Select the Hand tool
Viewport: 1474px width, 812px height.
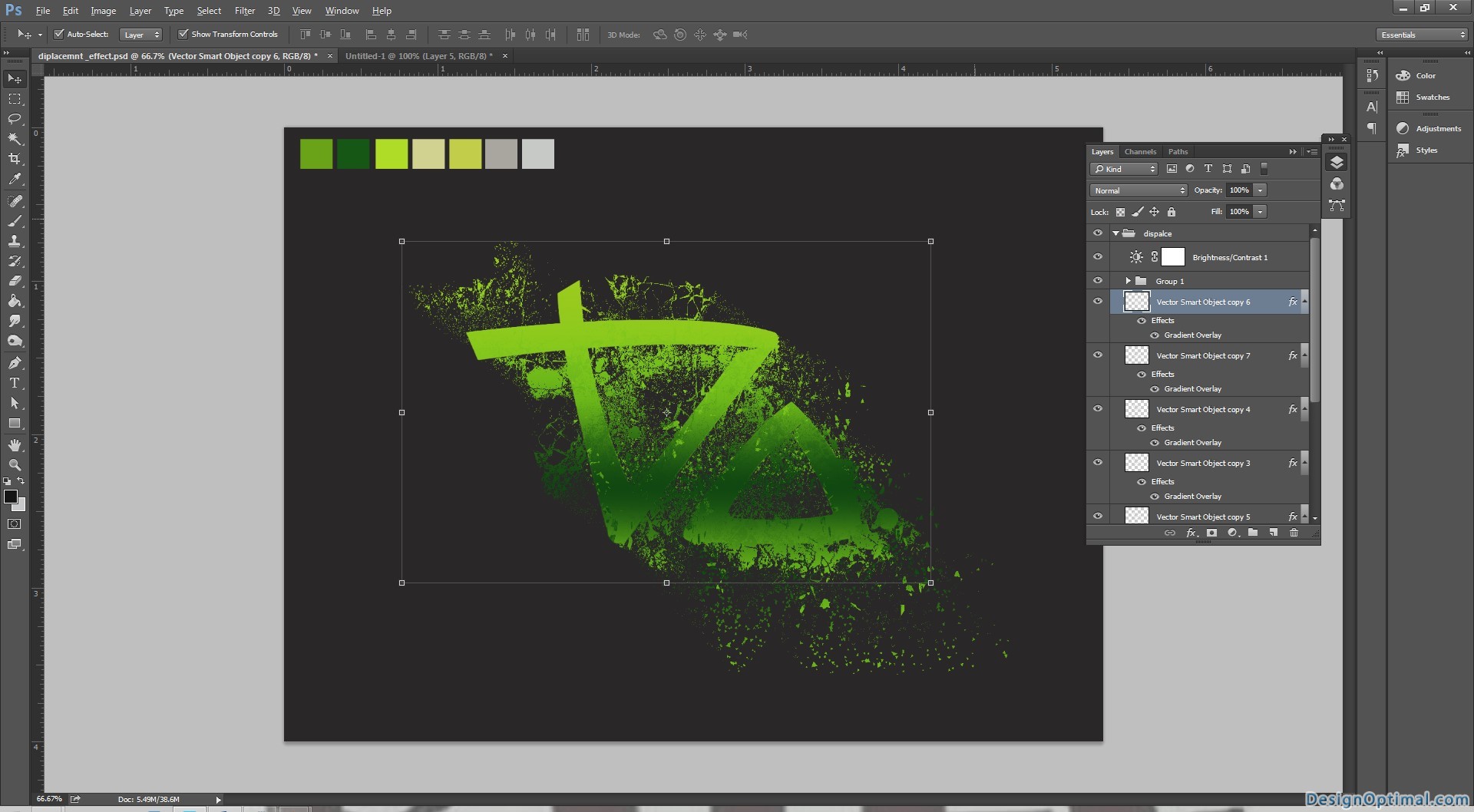[x=15, y=445]
